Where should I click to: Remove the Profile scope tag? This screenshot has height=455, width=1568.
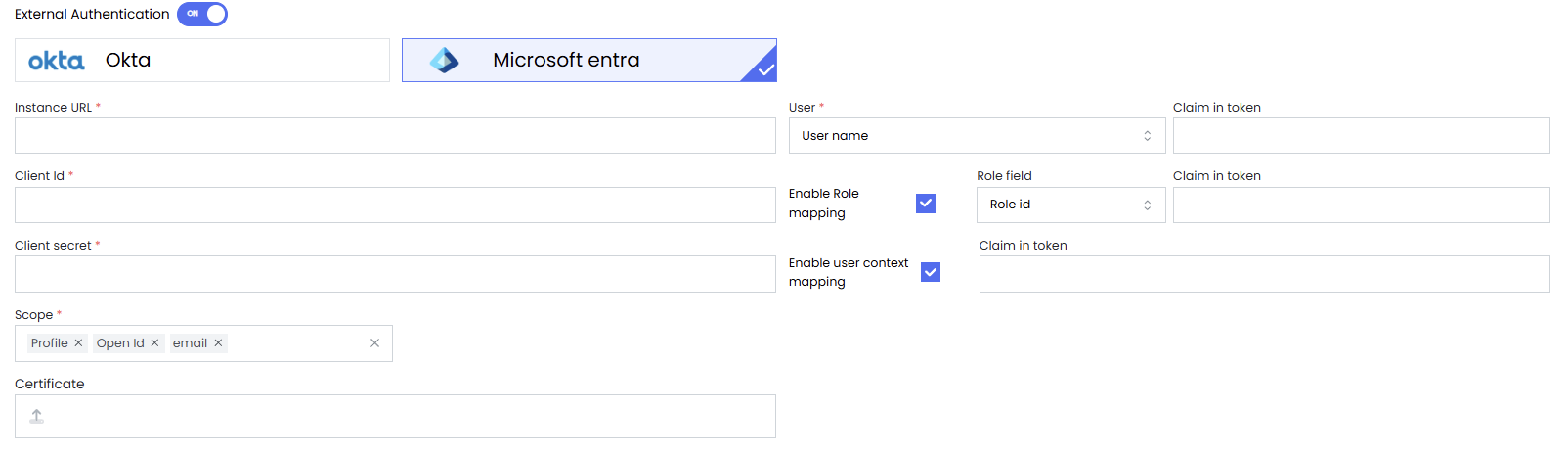(x=79, y=343)
